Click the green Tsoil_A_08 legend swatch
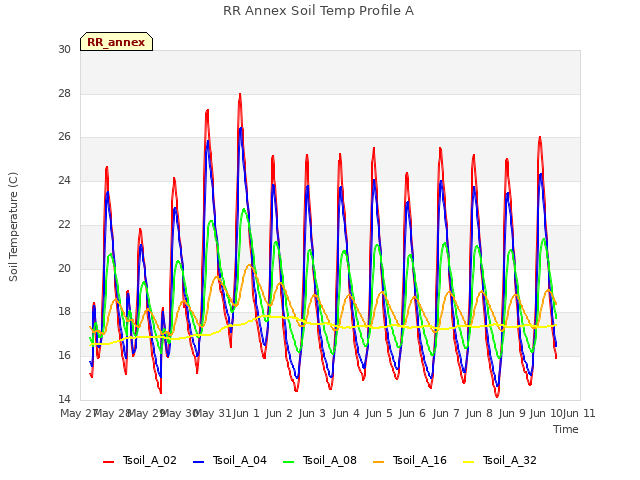Viewport: 640px width, 480px height. tap(289, 462)
